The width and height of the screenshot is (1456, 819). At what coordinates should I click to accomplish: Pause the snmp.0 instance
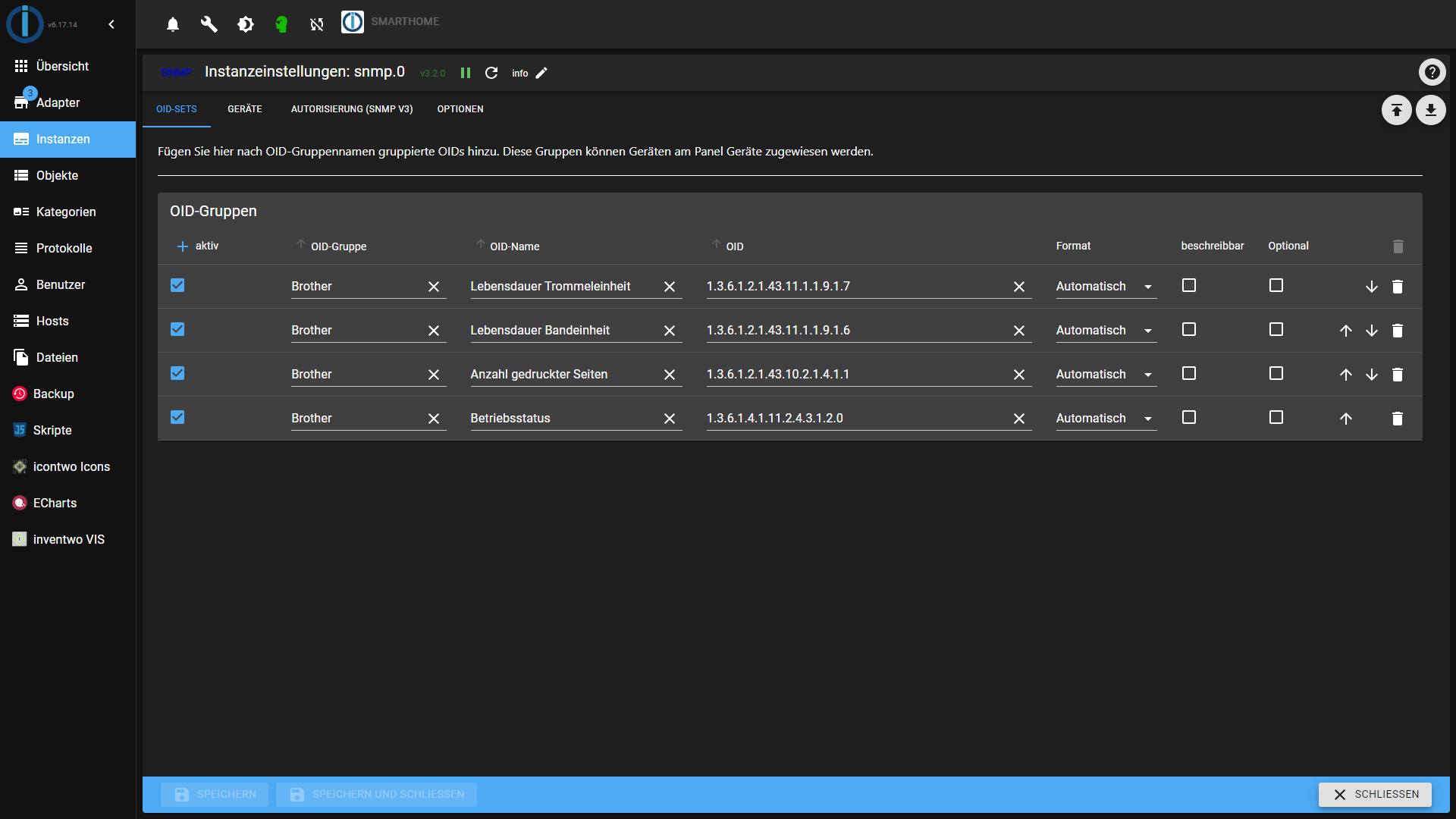click(466, 73)
